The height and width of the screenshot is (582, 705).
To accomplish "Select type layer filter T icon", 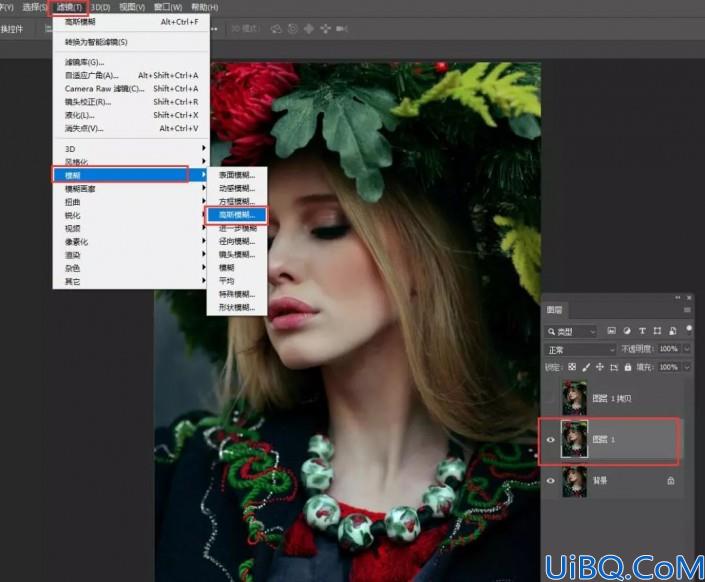I will (x=642, y=331).
